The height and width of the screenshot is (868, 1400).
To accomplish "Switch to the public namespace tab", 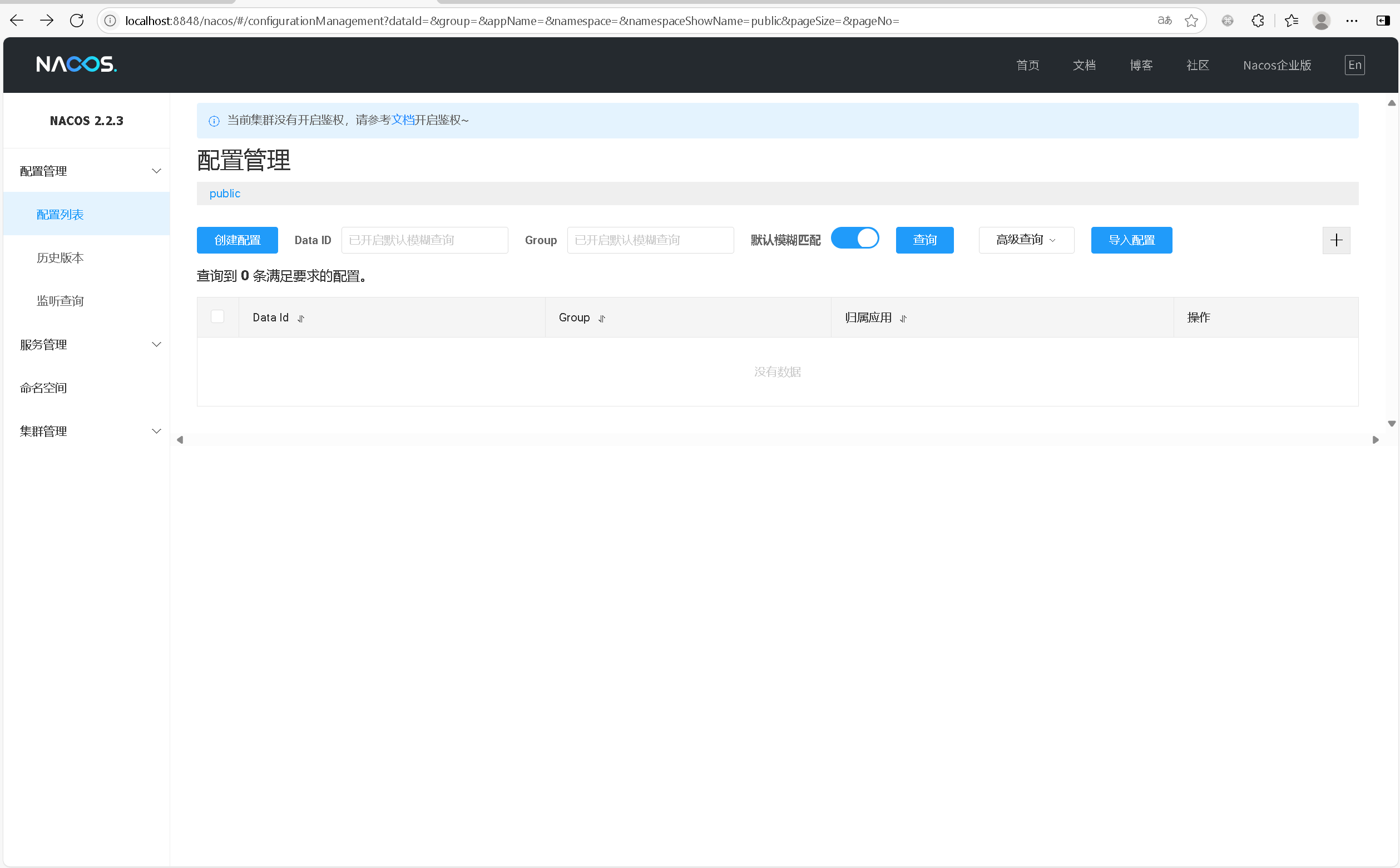I will click(x=225, y=194).
